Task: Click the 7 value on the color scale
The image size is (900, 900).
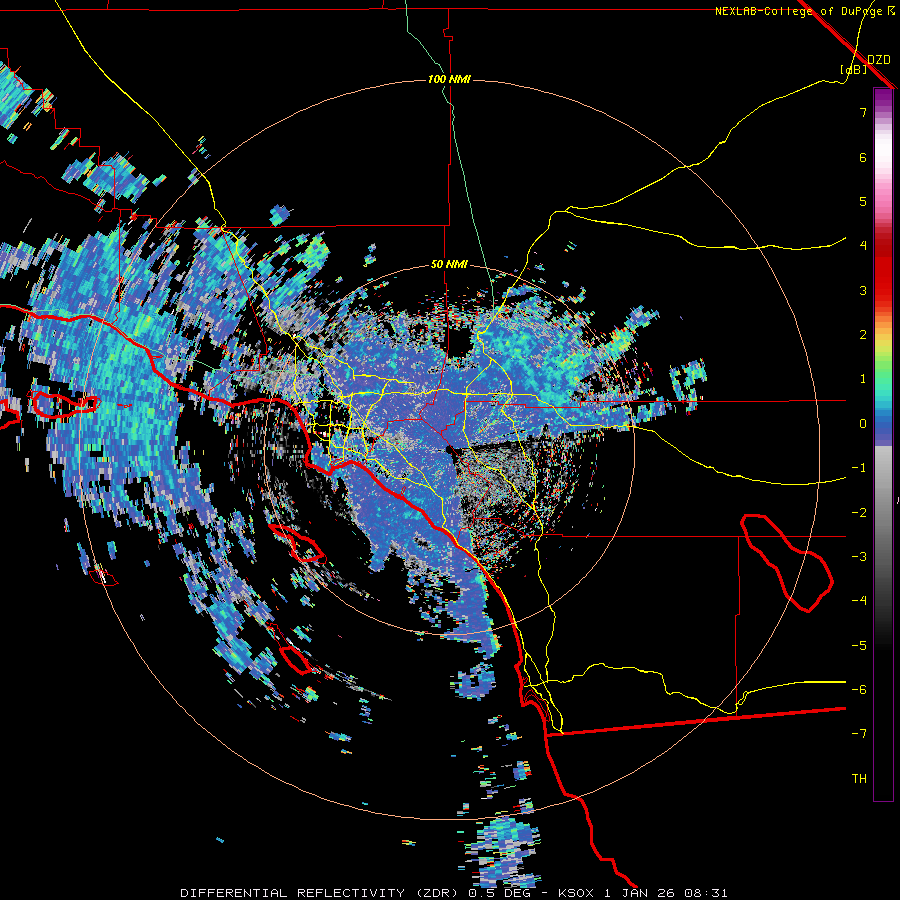Action: [863, 112]
